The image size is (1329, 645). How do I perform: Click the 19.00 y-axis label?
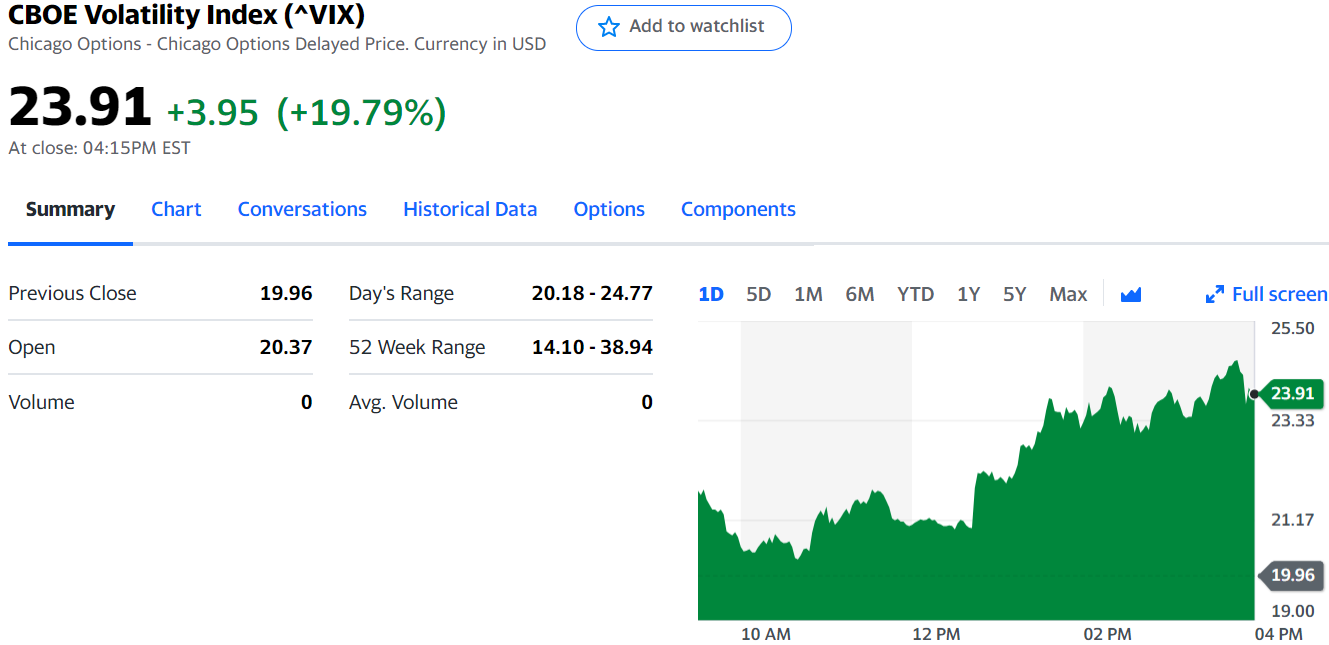point(1293,611)
